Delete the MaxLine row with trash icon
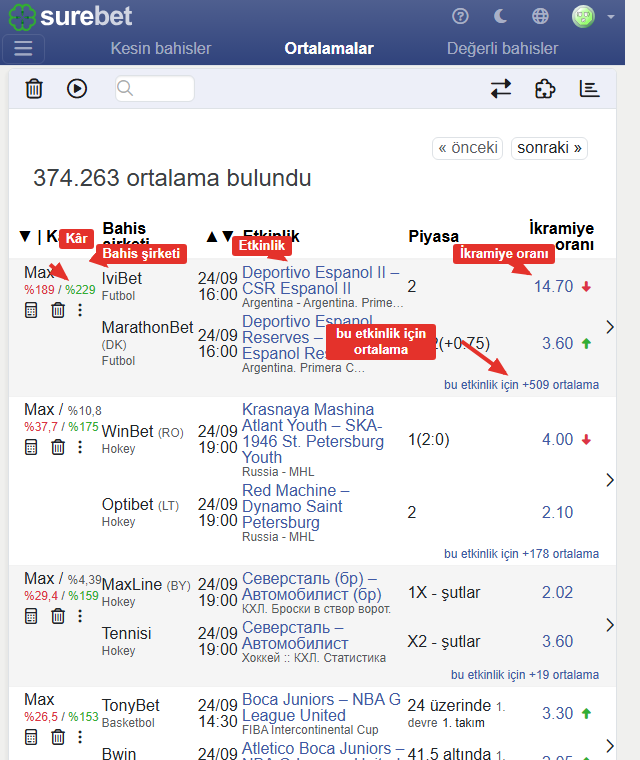Screen dimensions: 640x760 click(58, 616)
